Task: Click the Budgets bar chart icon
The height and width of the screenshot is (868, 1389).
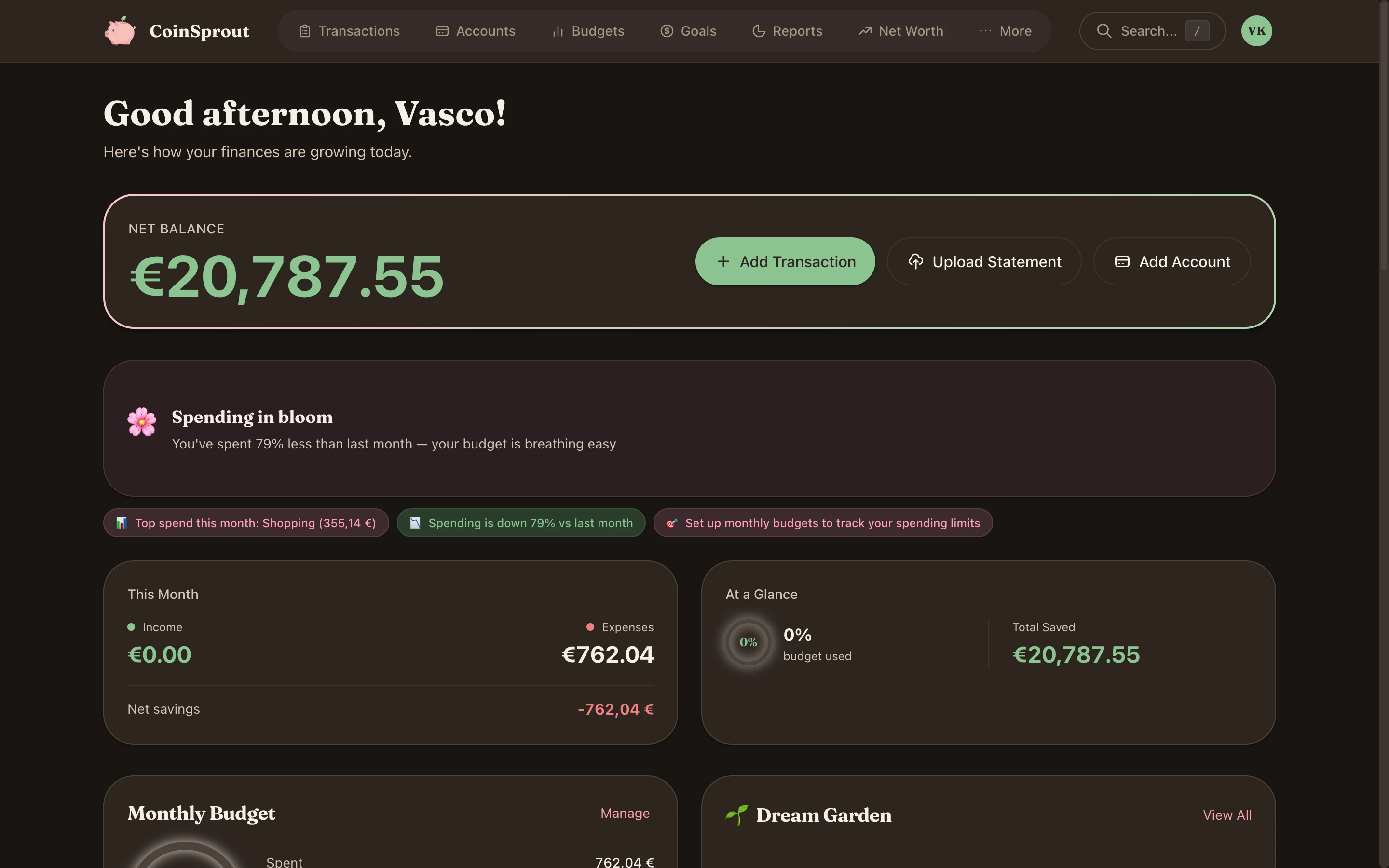Action: (x=558, y=30)
